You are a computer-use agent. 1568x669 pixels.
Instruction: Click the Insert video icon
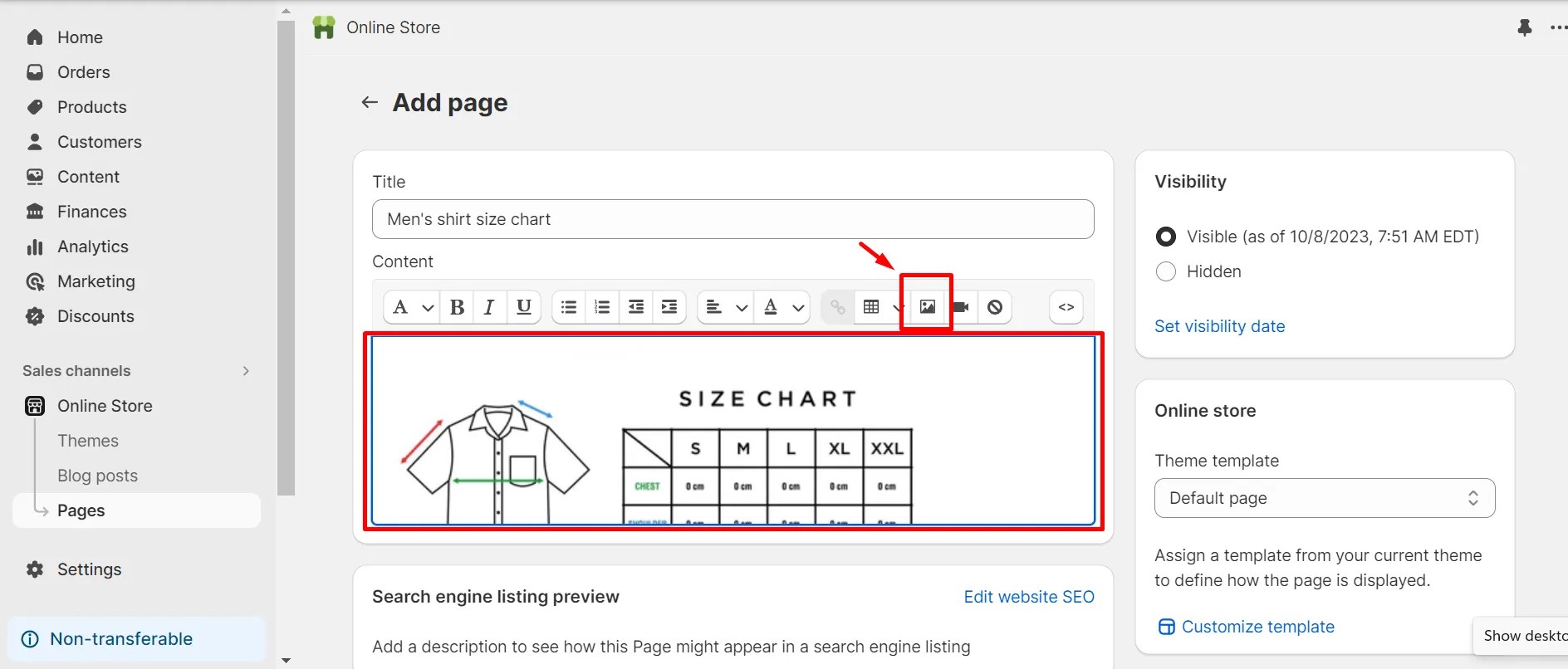(x=961, y=307)
